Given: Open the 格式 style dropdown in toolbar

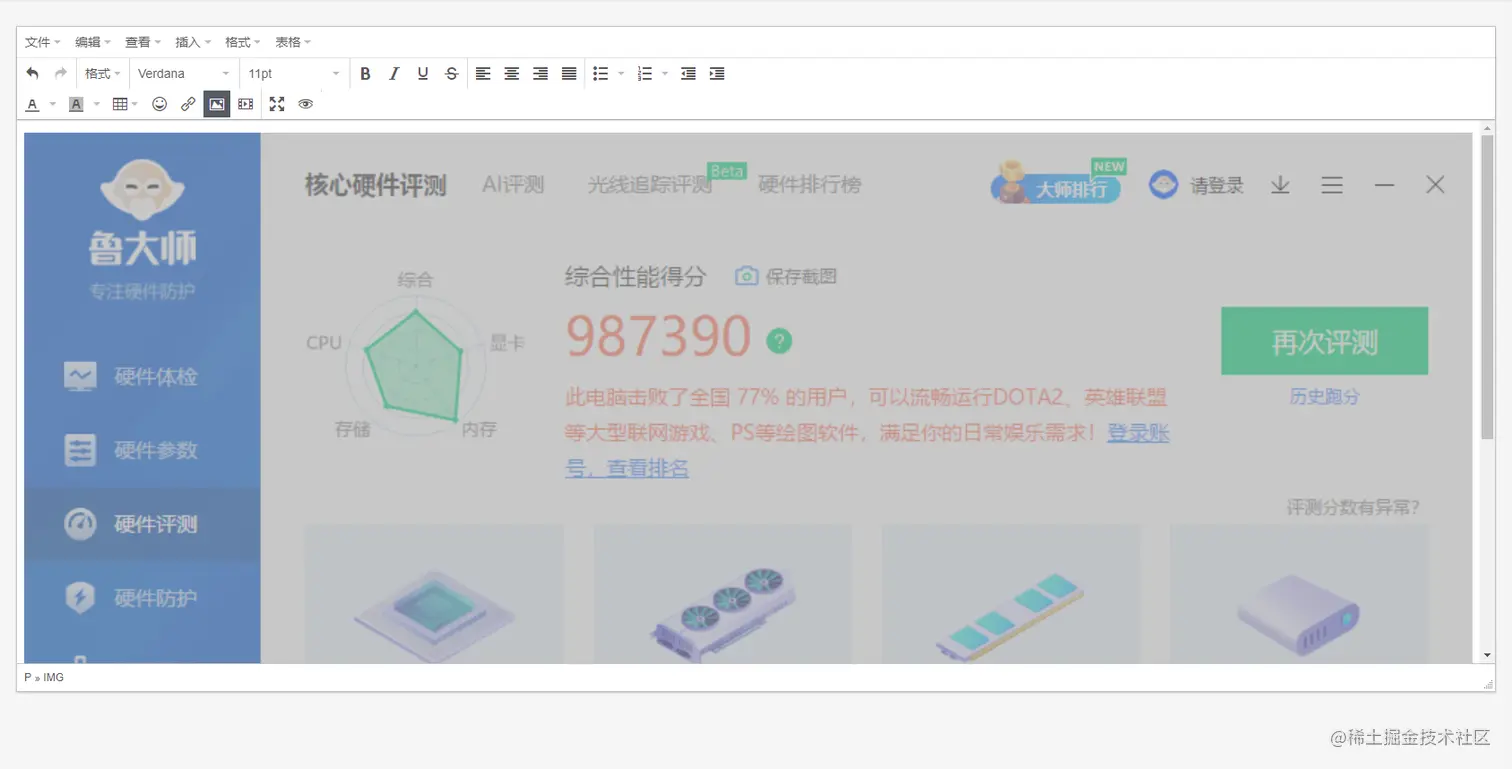Looking at the screenshot, I should (102, 73).
